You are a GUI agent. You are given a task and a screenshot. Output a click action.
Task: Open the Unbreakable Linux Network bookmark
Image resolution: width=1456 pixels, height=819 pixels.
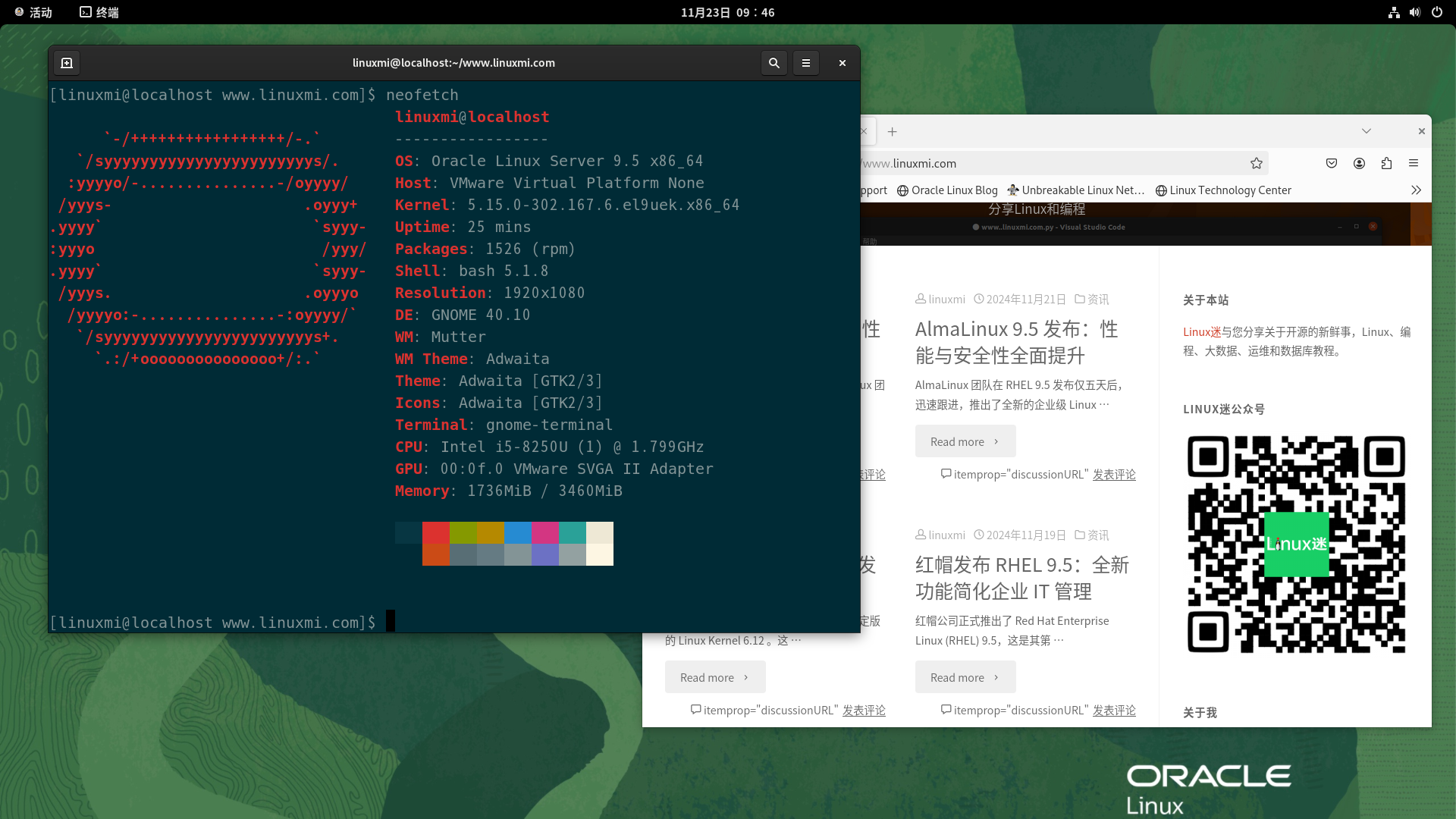click(1076, 190)
